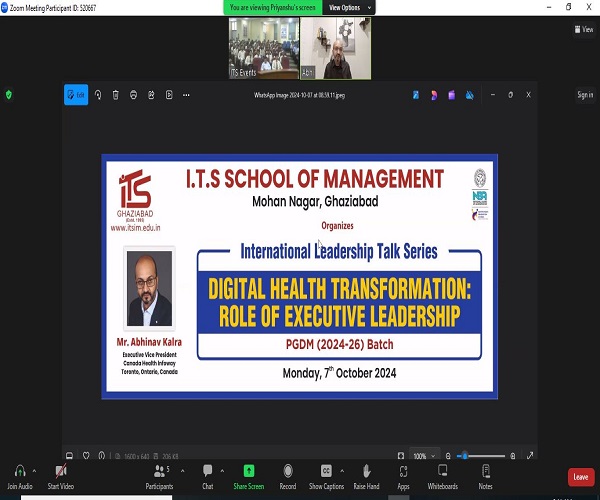Click the zoom slider handle
This screenshot has height=500, width=600.
(465, 456)
